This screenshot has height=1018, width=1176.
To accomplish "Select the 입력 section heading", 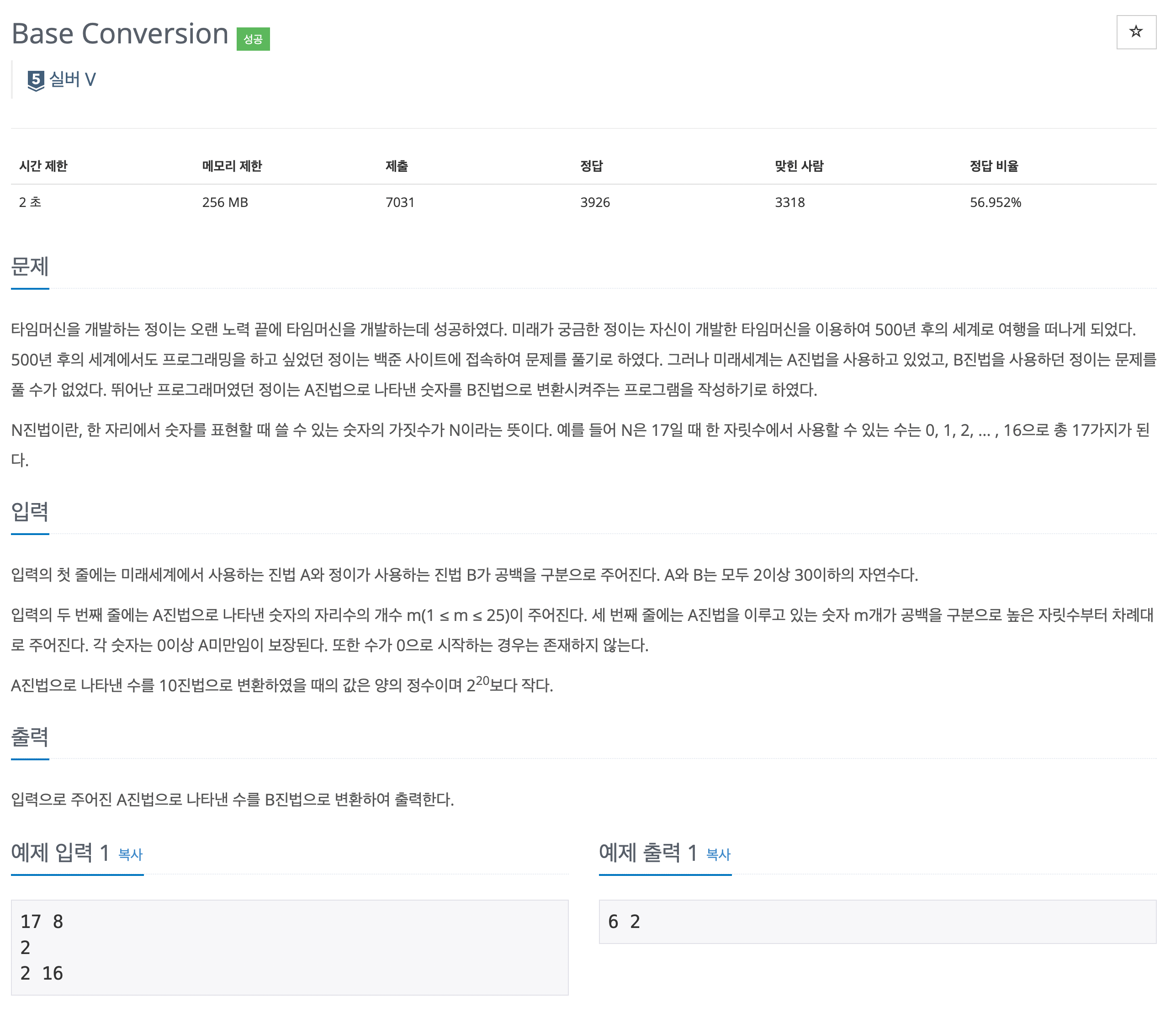I will pos(30,511).
